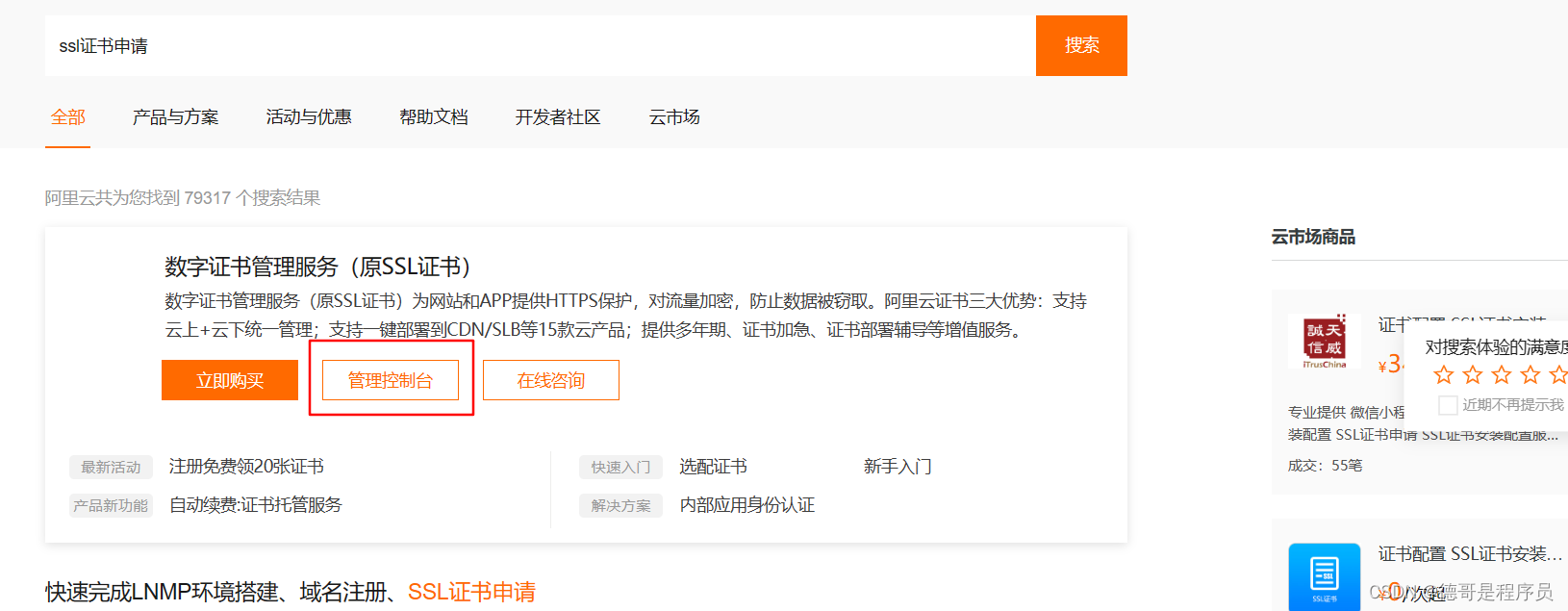Open 注册免费领20张证书 link

(x=246, y=467)
